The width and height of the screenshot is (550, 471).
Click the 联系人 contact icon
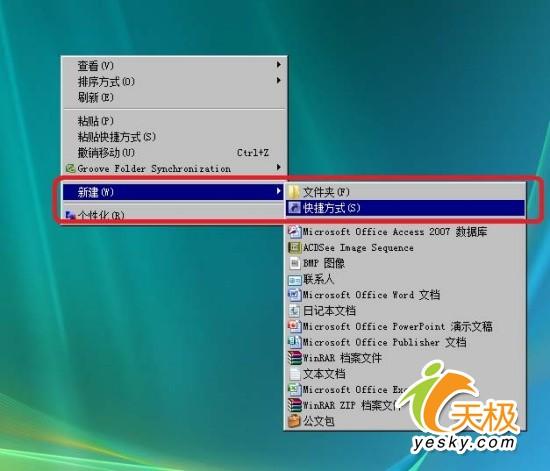click(294, 280)
